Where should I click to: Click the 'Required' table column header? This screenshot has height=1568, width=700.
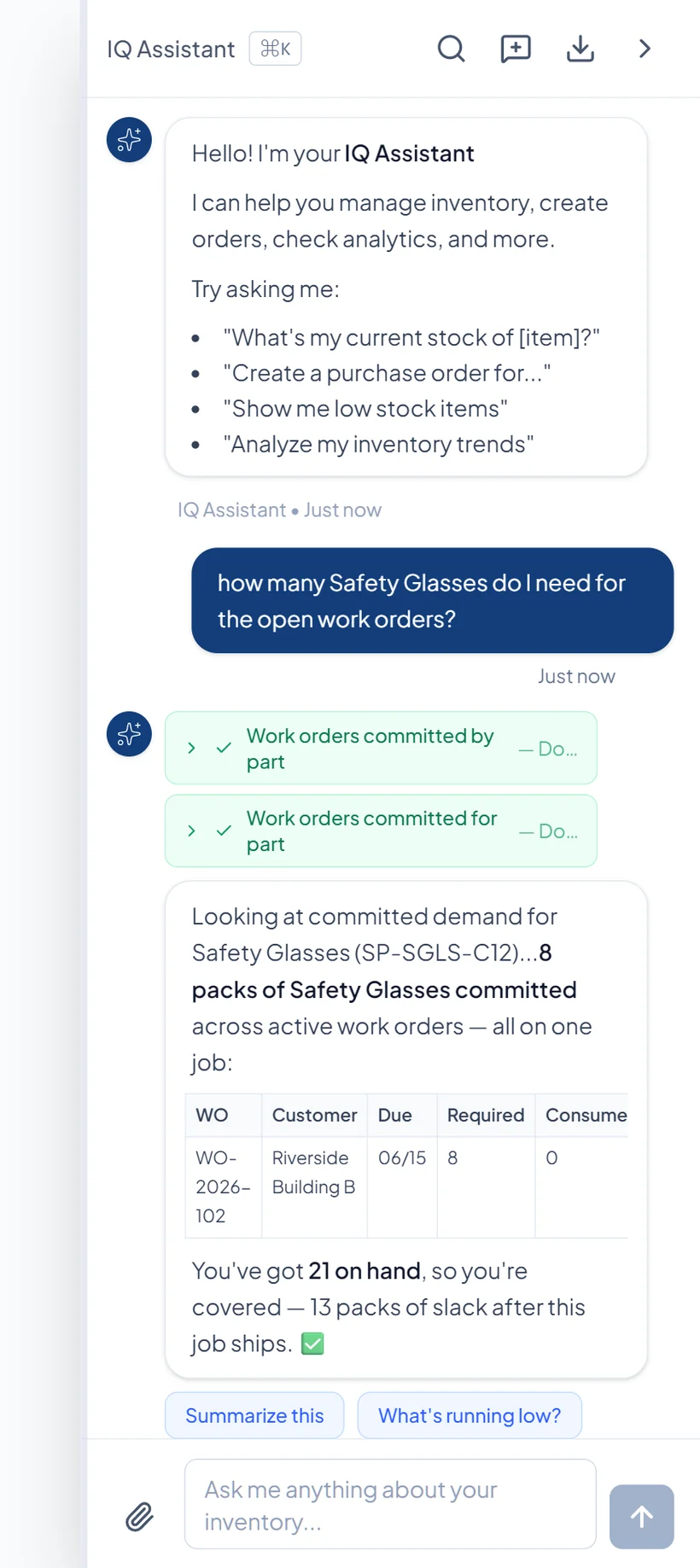pos(486,1115)
